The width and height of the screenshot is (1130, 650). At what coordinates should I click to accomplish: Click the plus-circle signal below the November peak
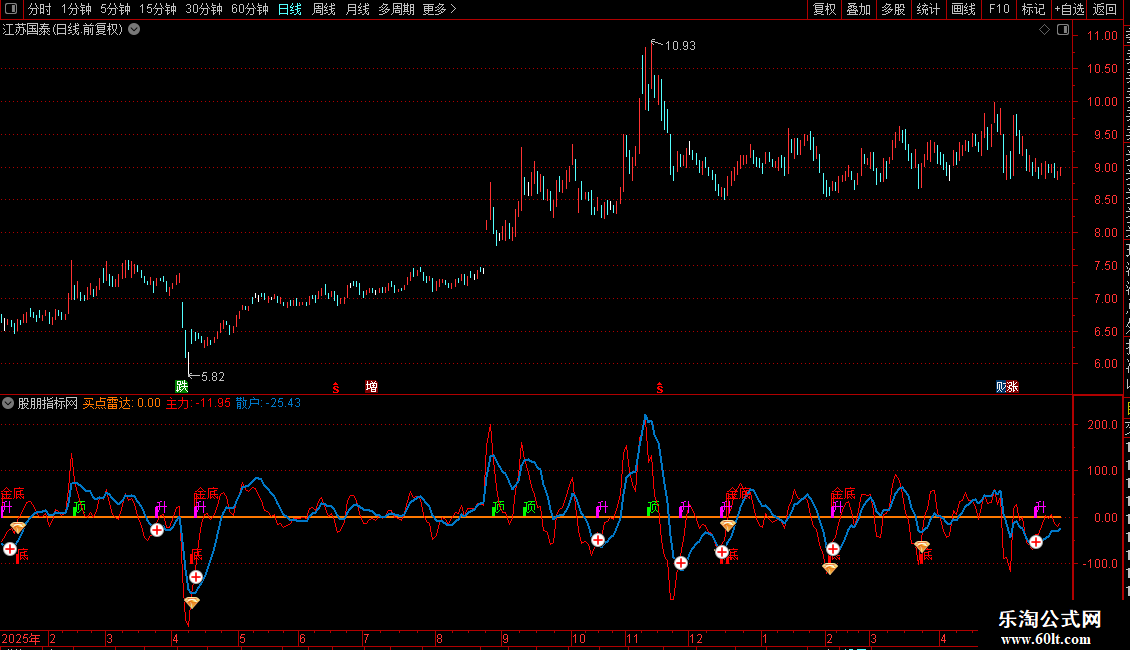[x=680, y=563]
